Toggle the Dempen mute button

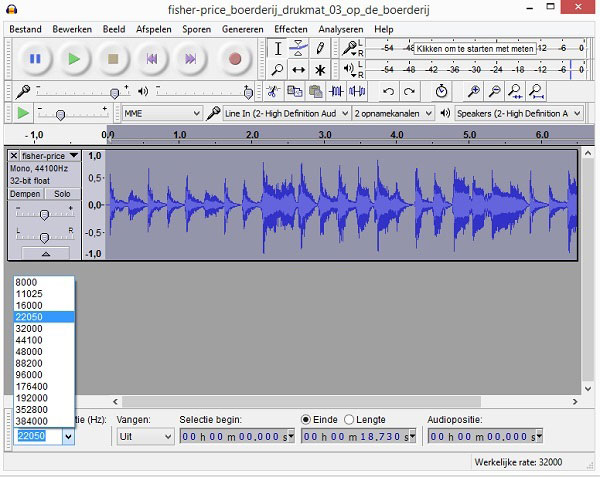point(25,194)
